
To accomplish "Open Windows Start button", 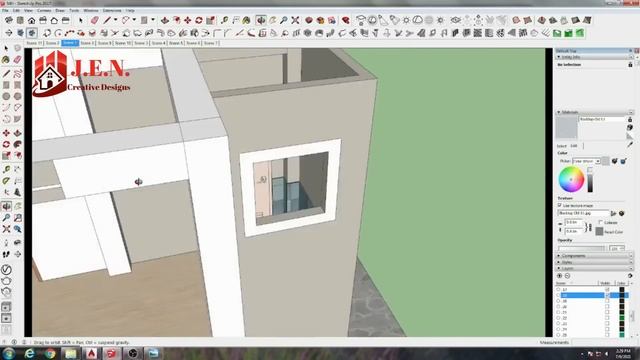I will 9,353.
